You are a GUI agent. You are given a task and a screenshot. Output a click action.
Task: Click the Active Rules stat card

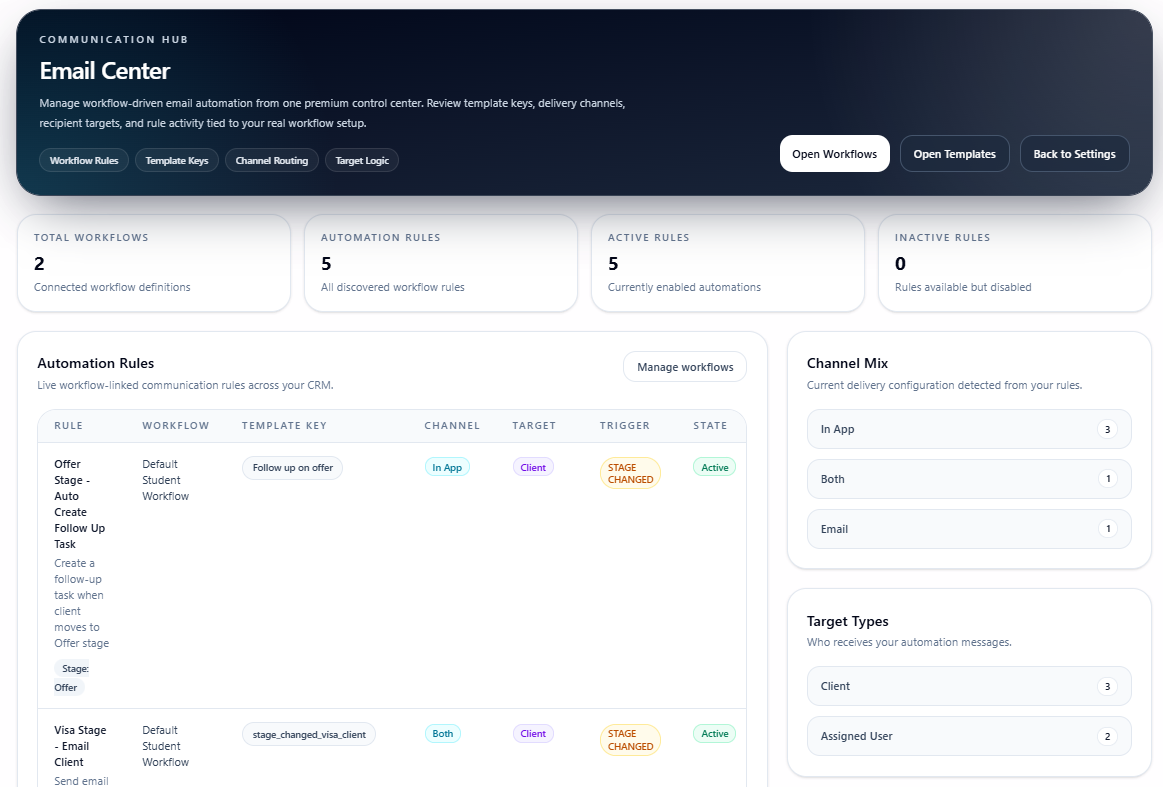[728, 263]
